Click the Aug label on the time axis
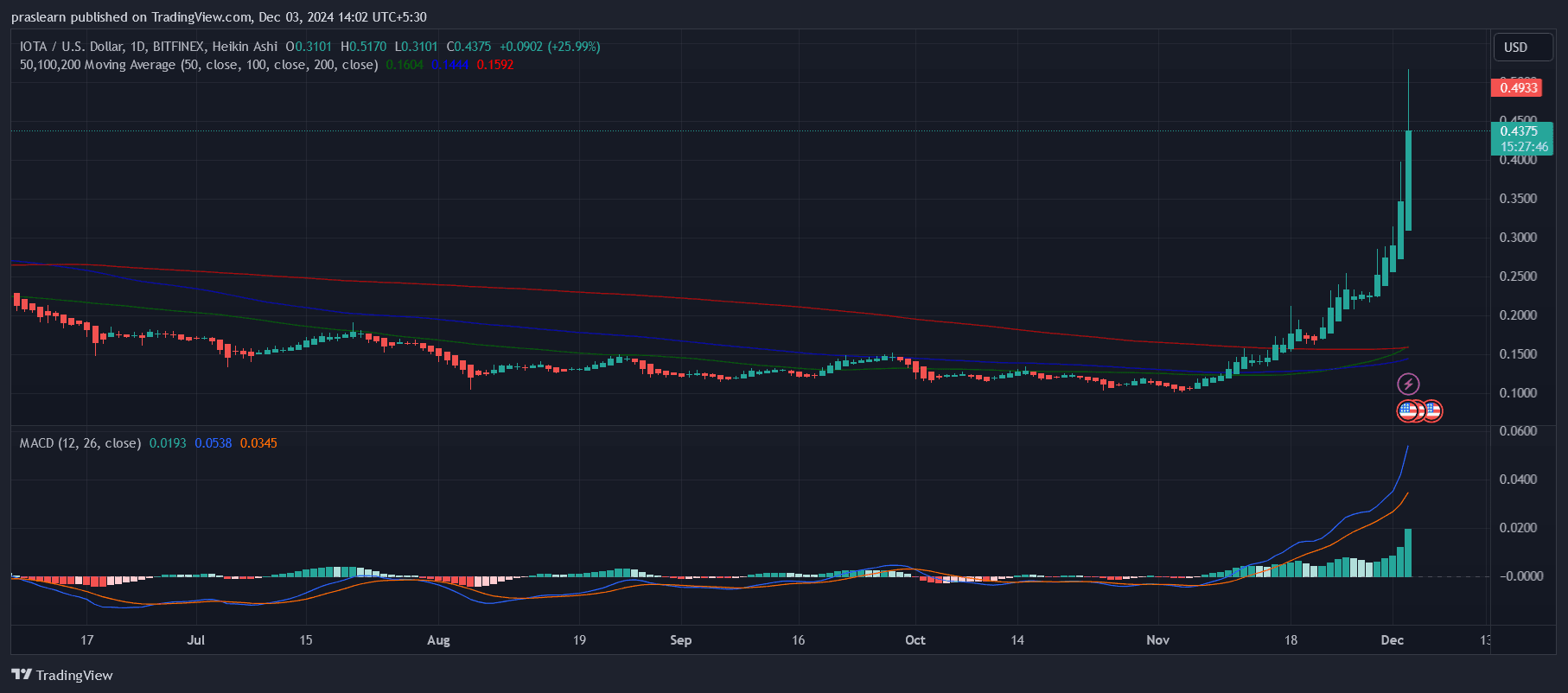Image resolution: width=1568 pixels, height=693 pixels. coord(438,640)
